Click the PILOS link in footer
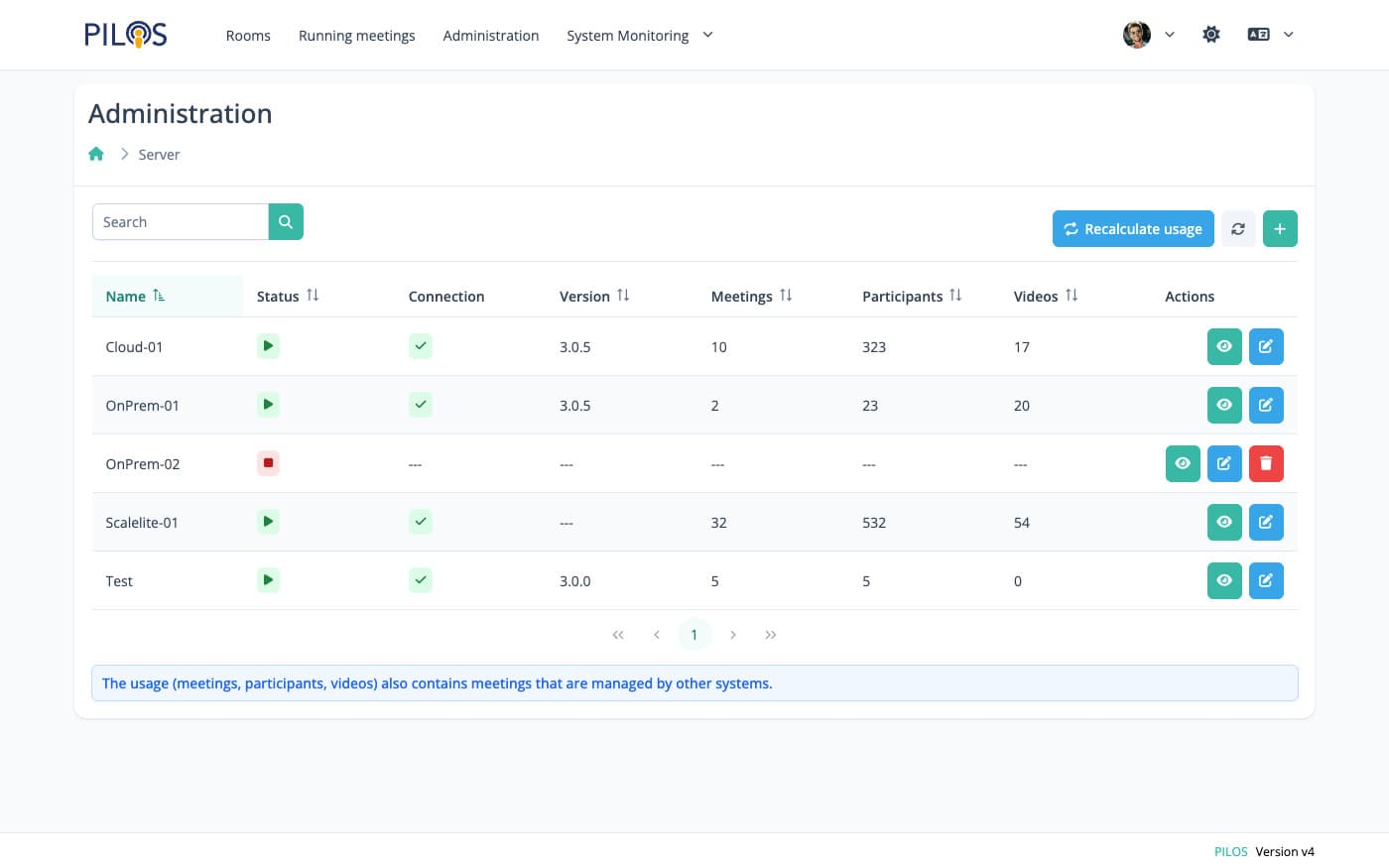This screenshot has width=1389, height=868. 1230,851
